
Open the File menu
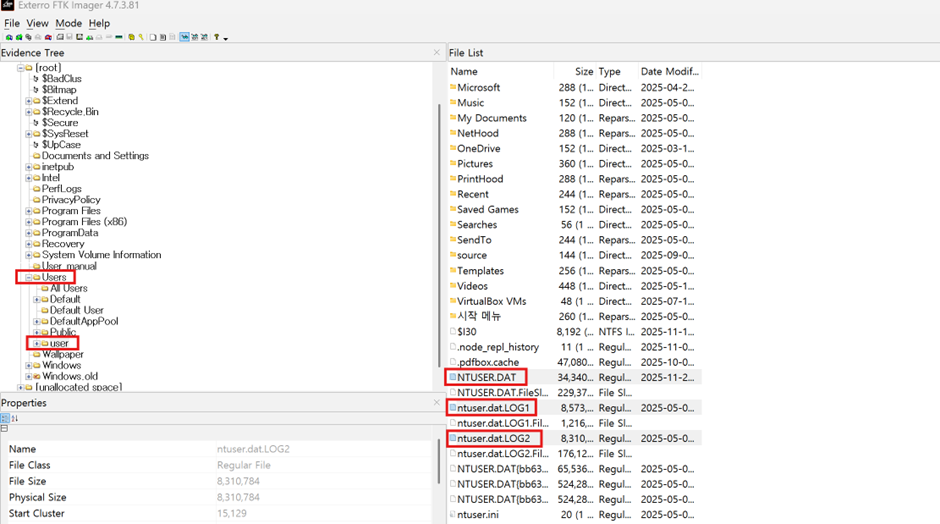click(x=11, y=23)
